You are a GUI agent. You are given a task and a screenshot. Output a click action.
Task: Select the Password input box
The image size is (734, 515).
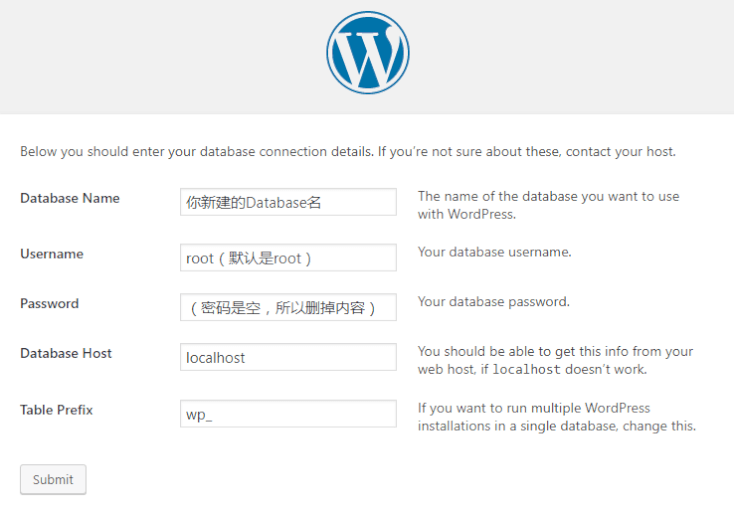[288, 307]
